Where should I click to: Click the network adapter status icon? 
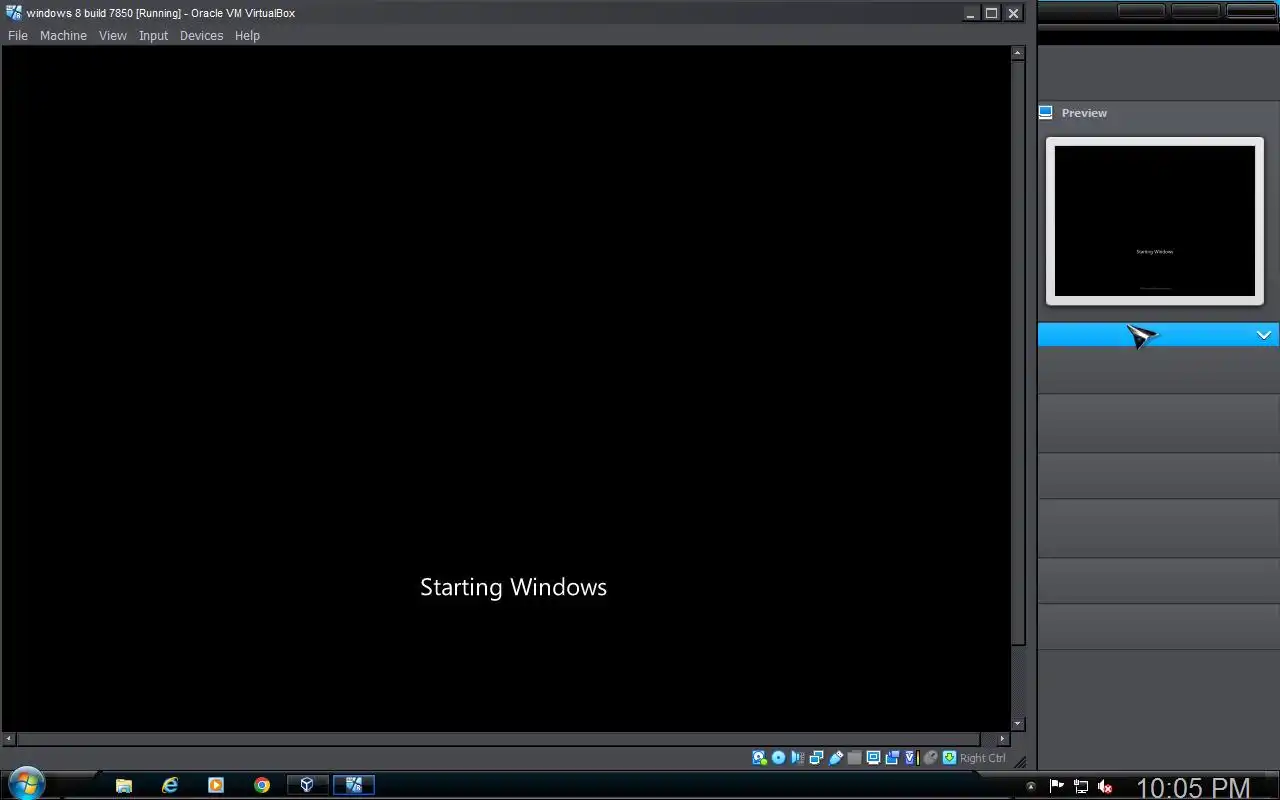[x=816, y=758]
